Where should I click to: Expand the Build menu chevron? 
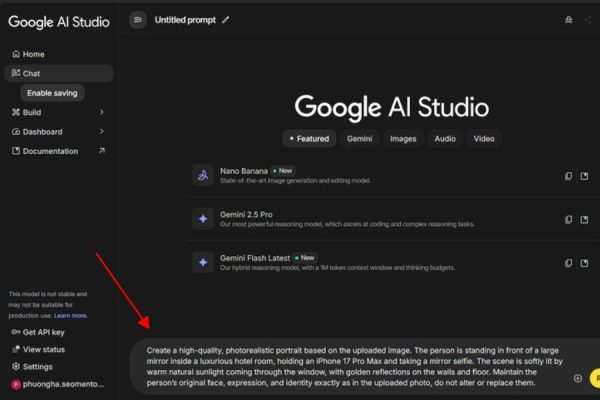tap(102, 112)
